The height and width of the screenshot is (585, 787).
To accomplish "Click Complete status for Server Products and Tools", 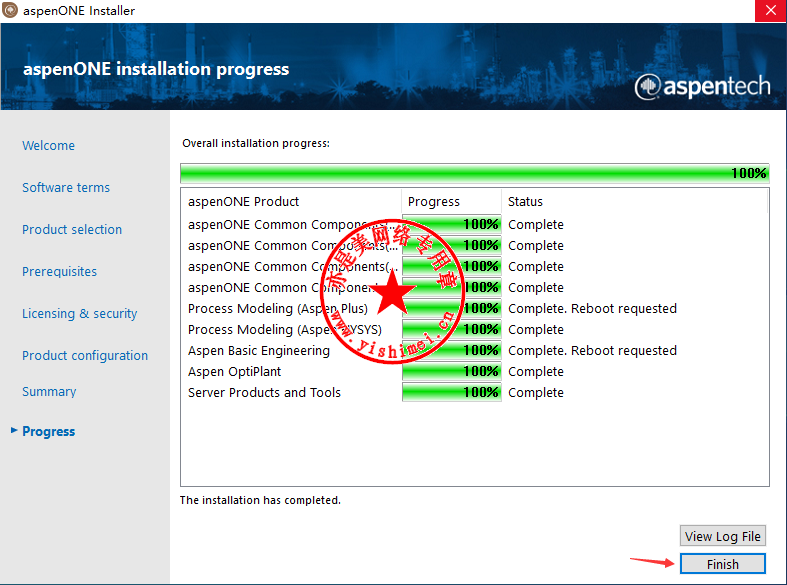I will click(x=536, y=393).
